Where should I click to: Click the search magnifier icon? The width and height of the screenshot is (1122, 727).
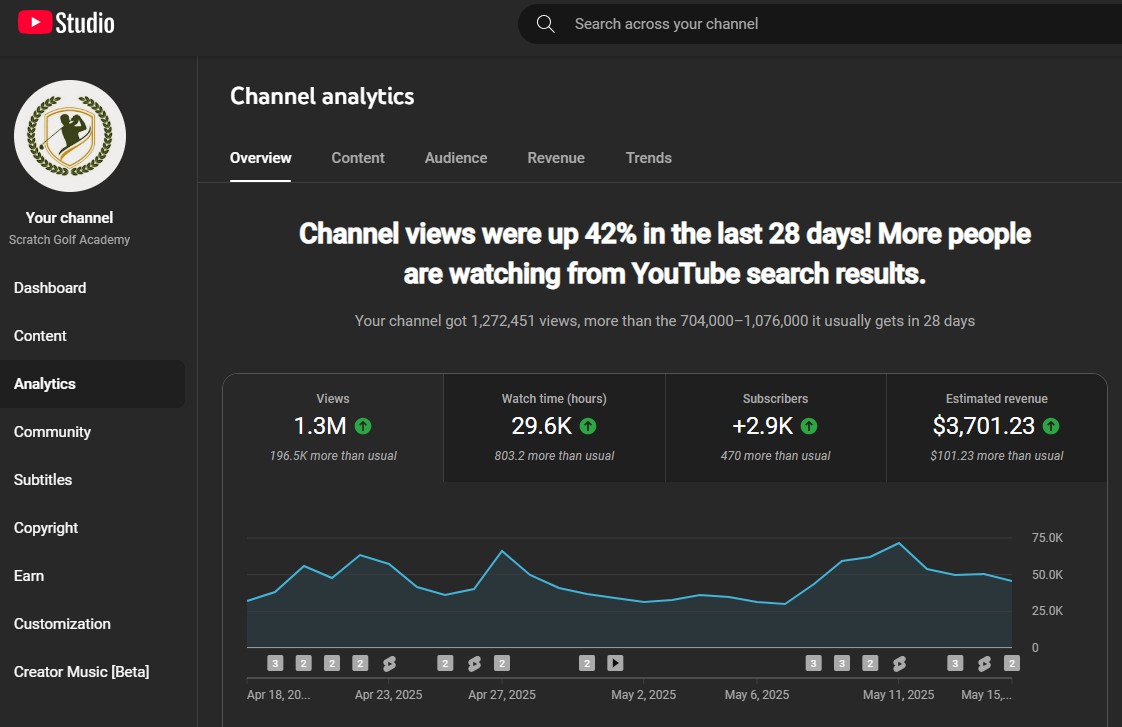click(x=546, y=24)
